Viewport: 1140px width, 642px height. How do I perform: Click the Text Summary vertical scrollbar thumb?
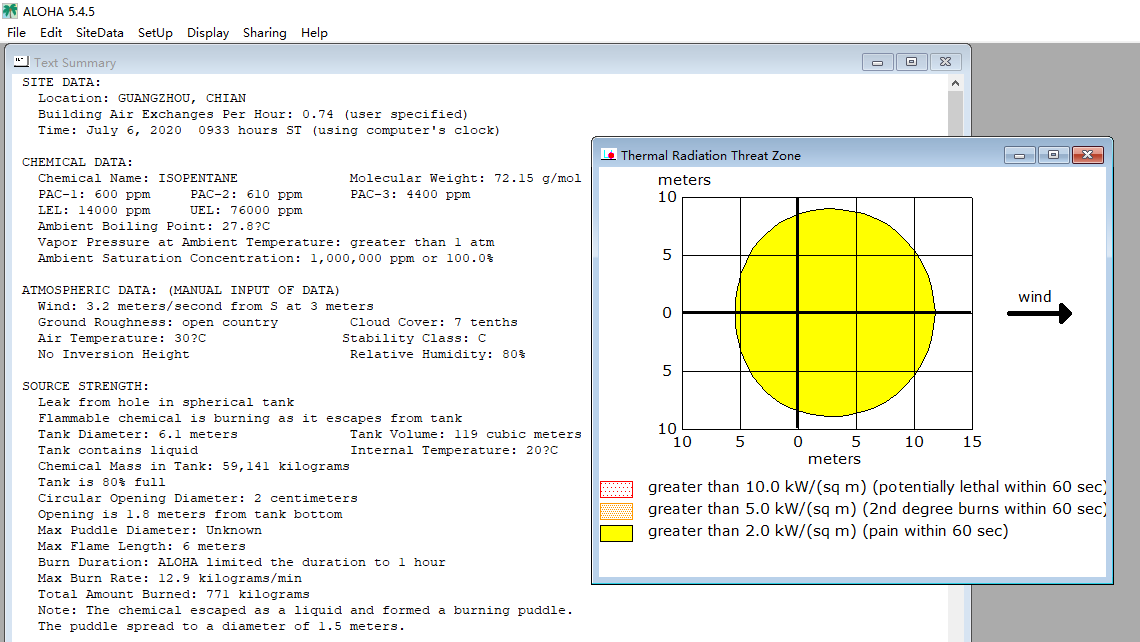955,113
